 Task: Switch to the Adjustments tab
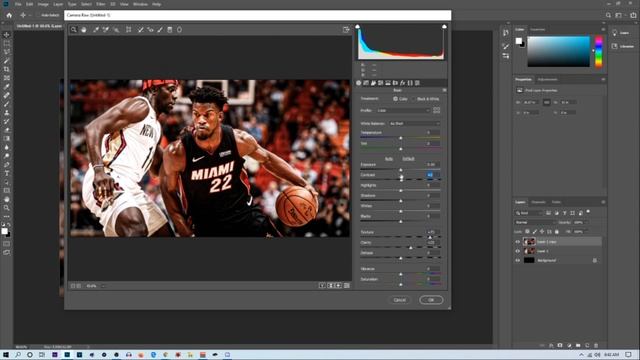[547, 79]
